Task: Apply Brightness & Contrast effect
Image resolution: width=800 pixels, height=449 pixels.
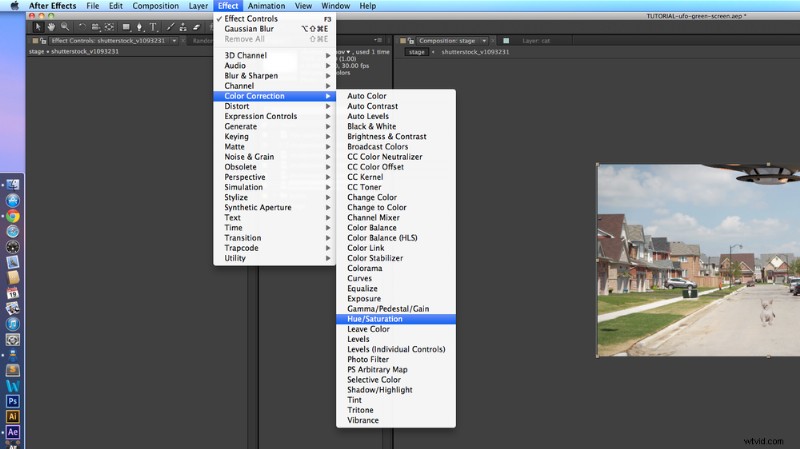Action: pos(396,137)
